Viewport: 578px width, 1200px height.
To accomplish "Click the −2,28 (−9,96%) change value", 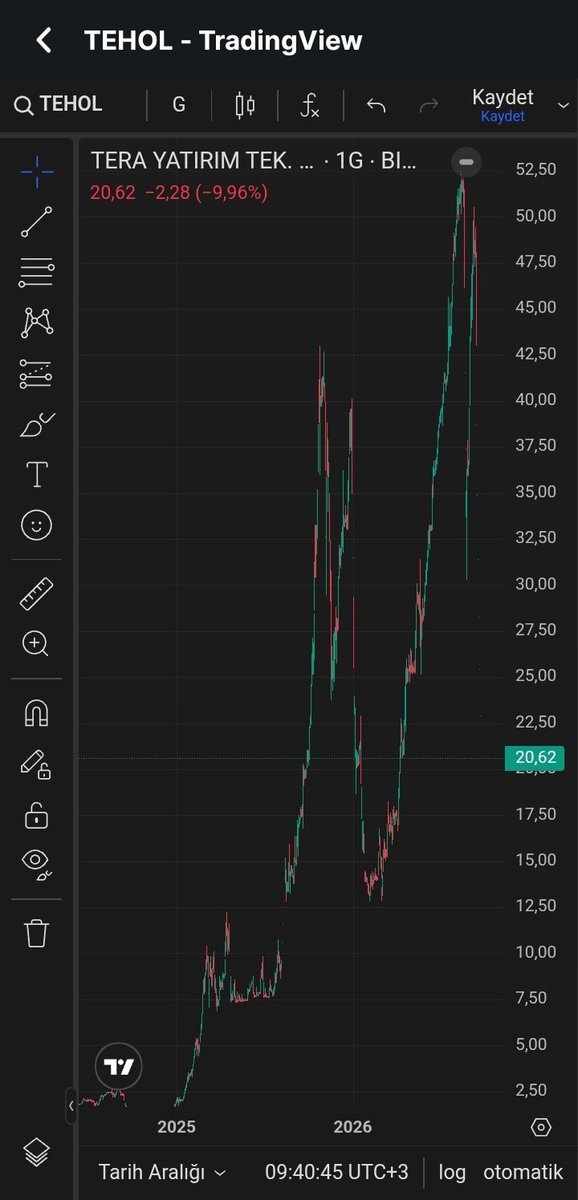I will tap(206, 192).
